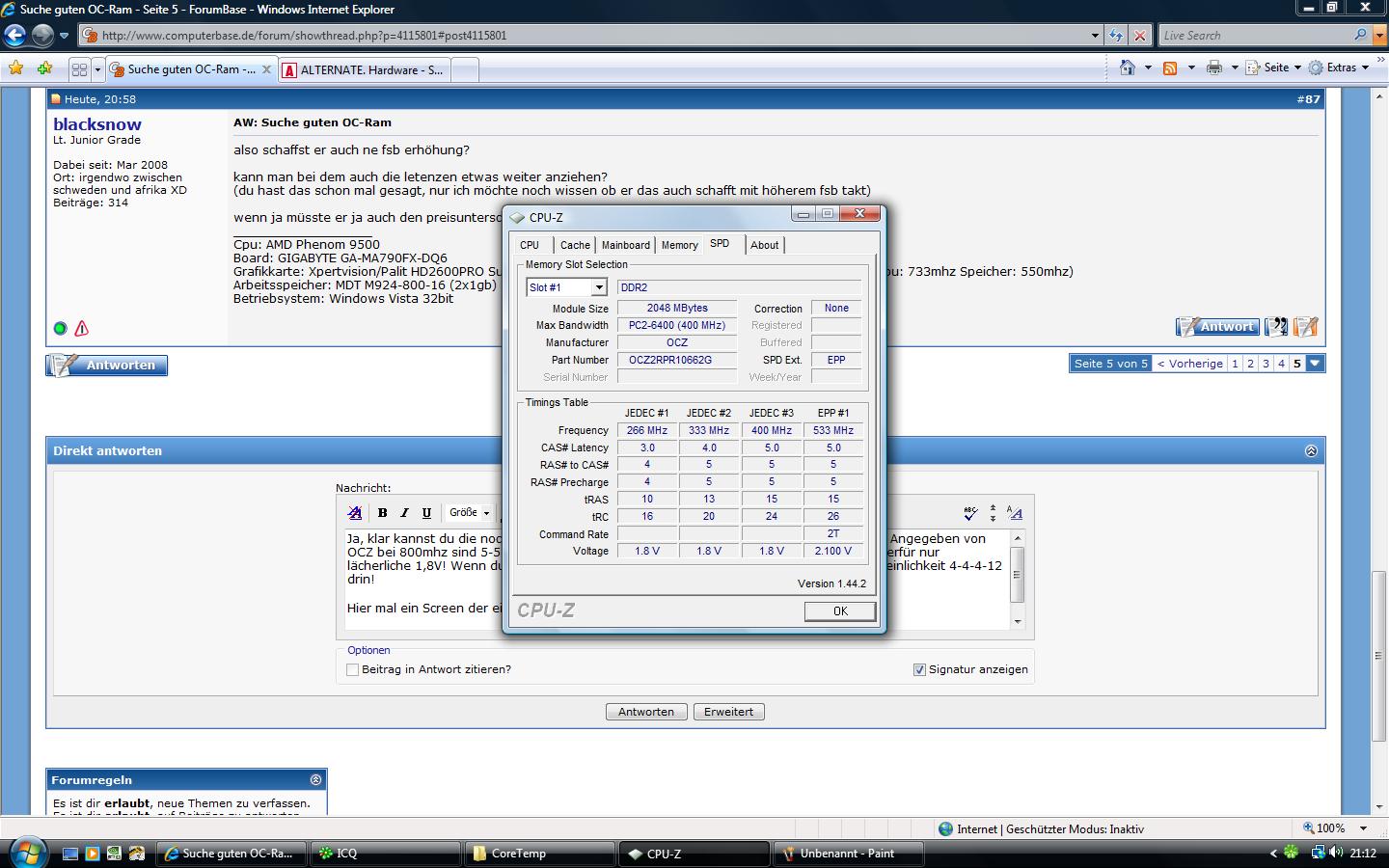Go to the Vorherige page link
This screenshot has width=1389, height=868.
click(x=1189, y=364)
